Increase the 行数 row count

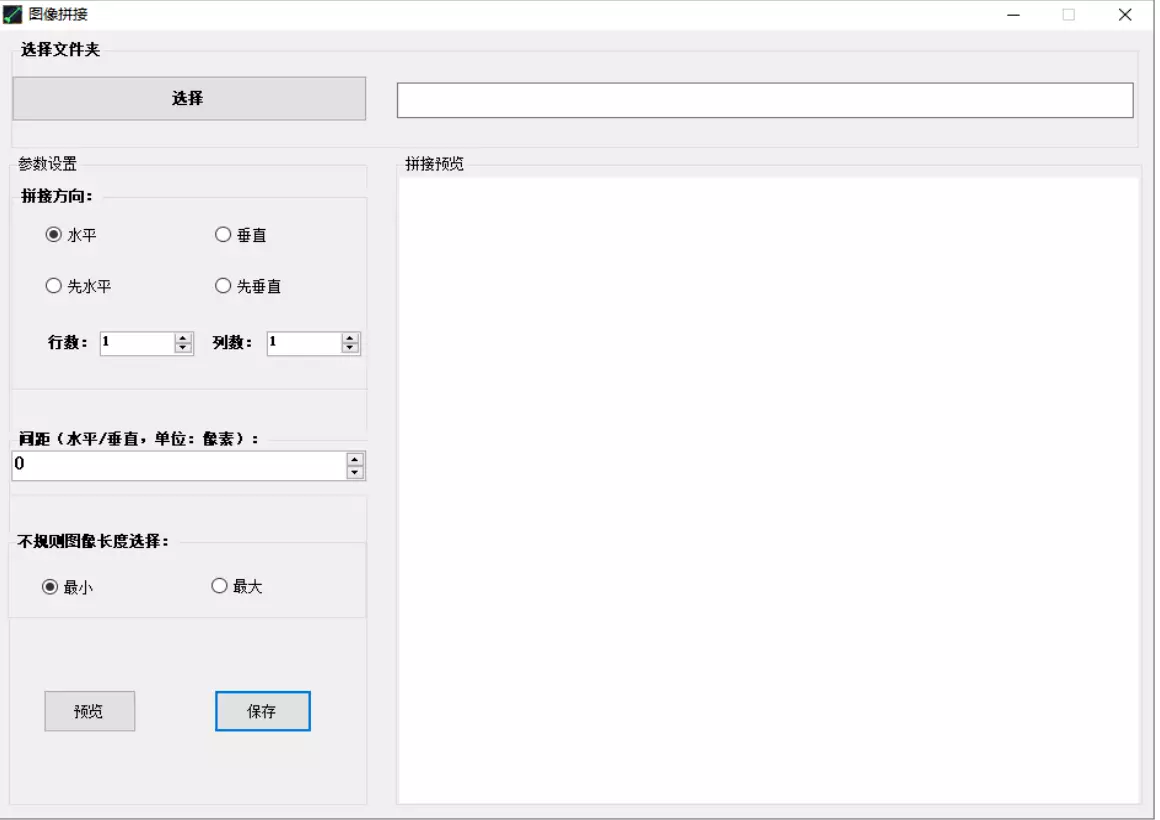tap(183, 337)
